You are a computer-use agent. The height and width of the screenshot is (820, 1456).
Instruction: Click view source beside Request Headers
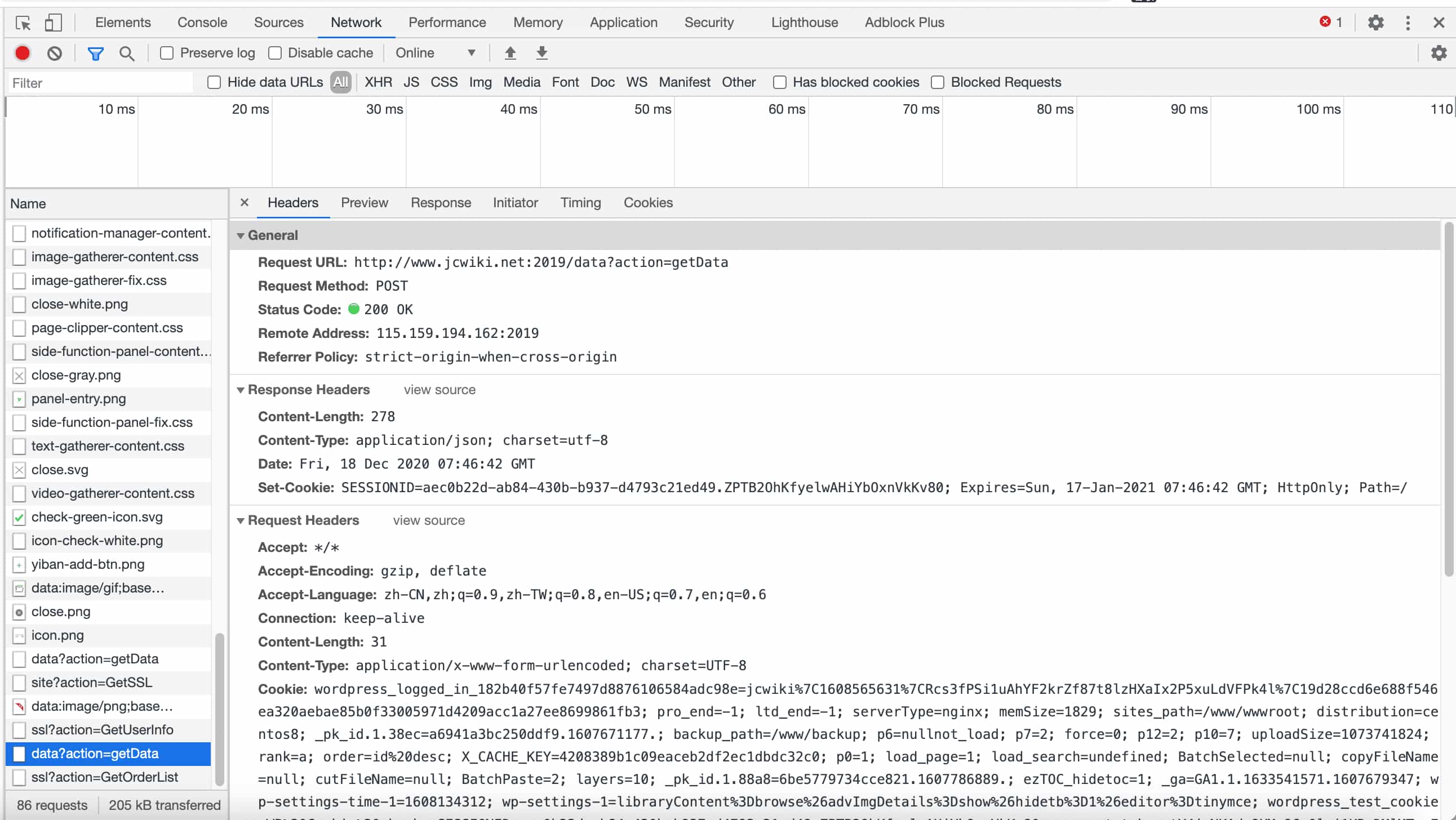(x=429, y=520)
